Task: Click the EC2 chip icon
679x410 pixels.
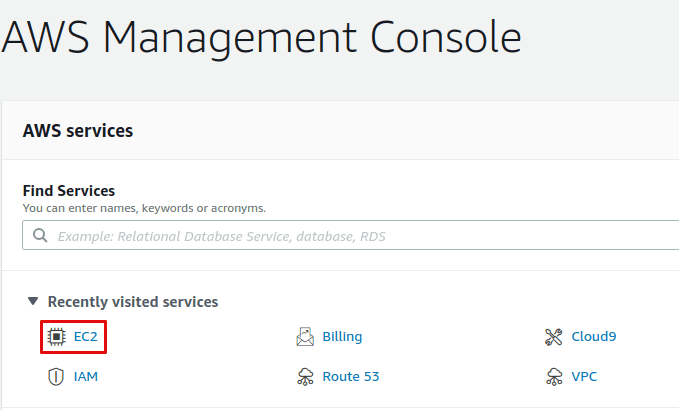Action: pos(57,337)
